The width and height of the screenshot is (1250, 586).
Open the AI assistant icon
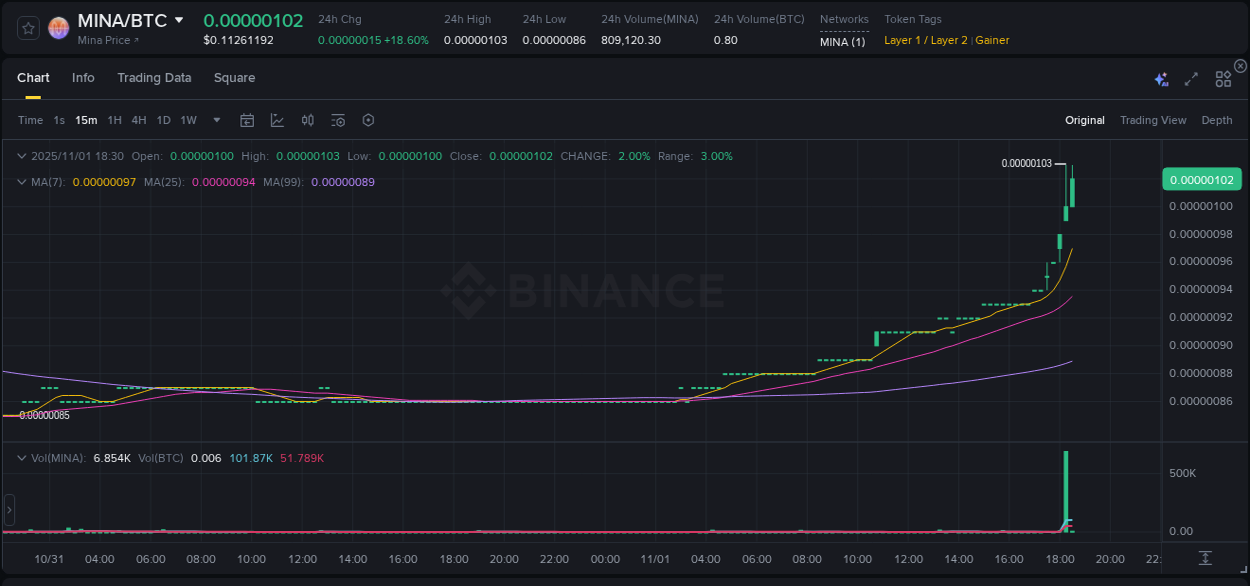1162,78
